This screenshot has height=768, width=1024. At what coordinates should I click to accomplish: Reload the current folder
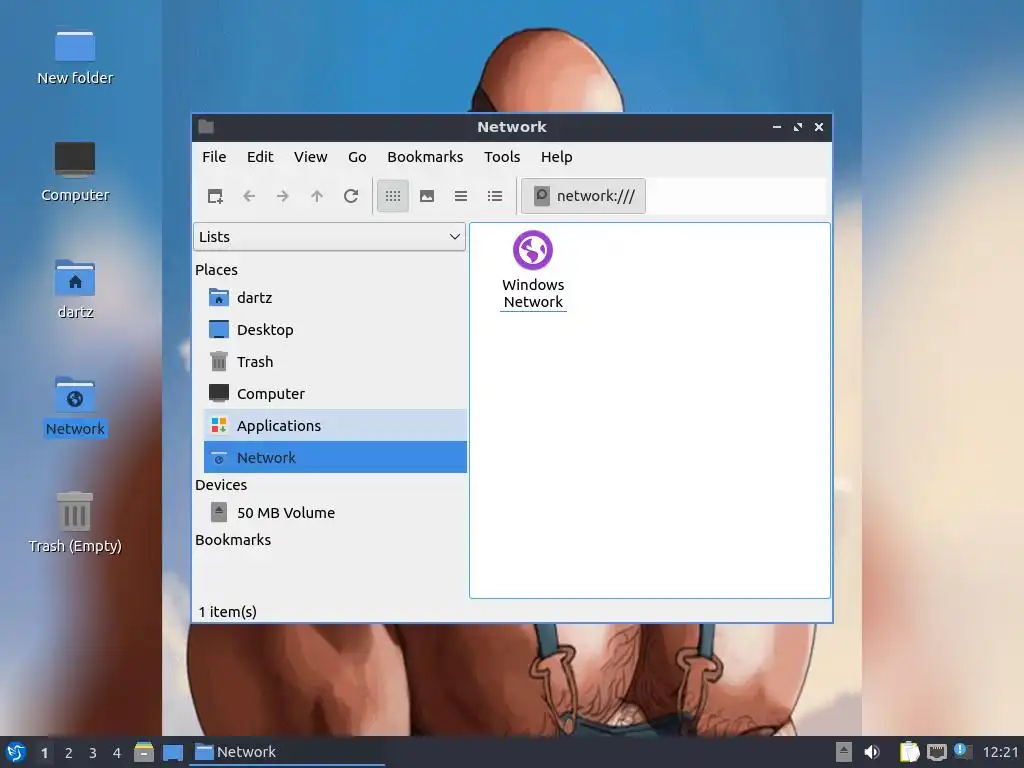(x=351, y=196)
